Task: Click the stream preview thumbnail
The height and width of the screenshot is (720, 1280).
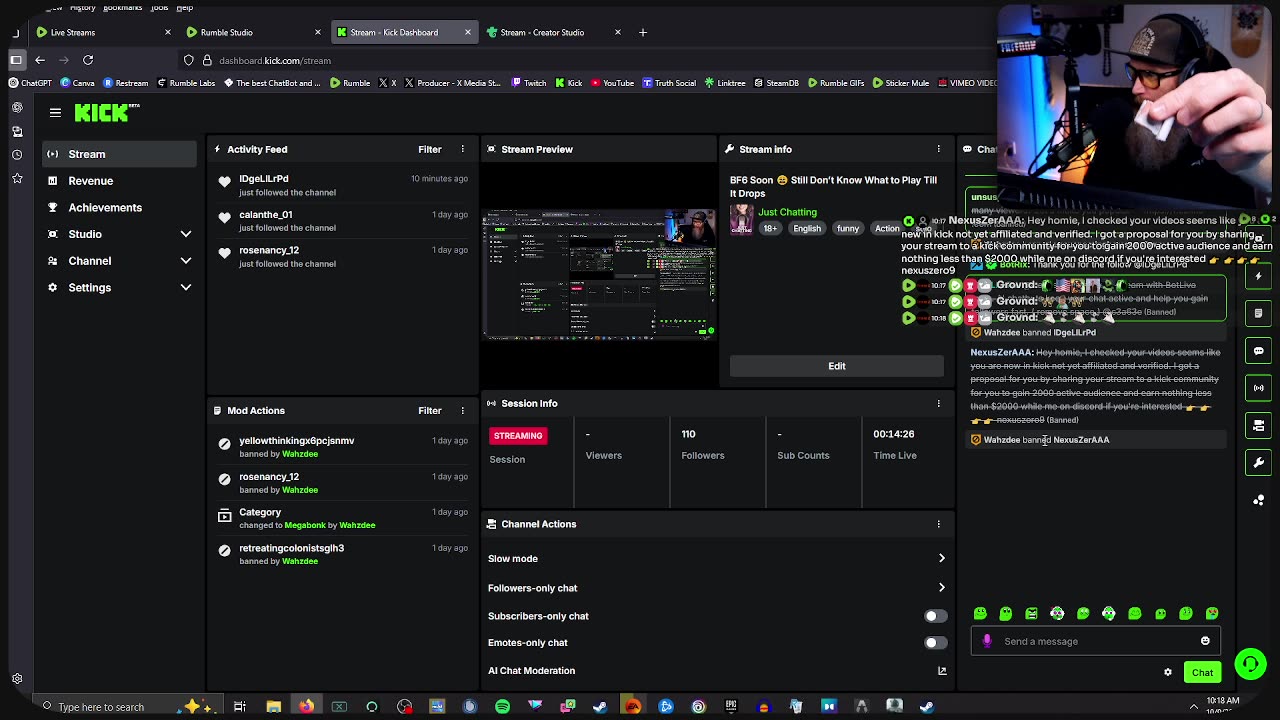Action: point(599,274)
